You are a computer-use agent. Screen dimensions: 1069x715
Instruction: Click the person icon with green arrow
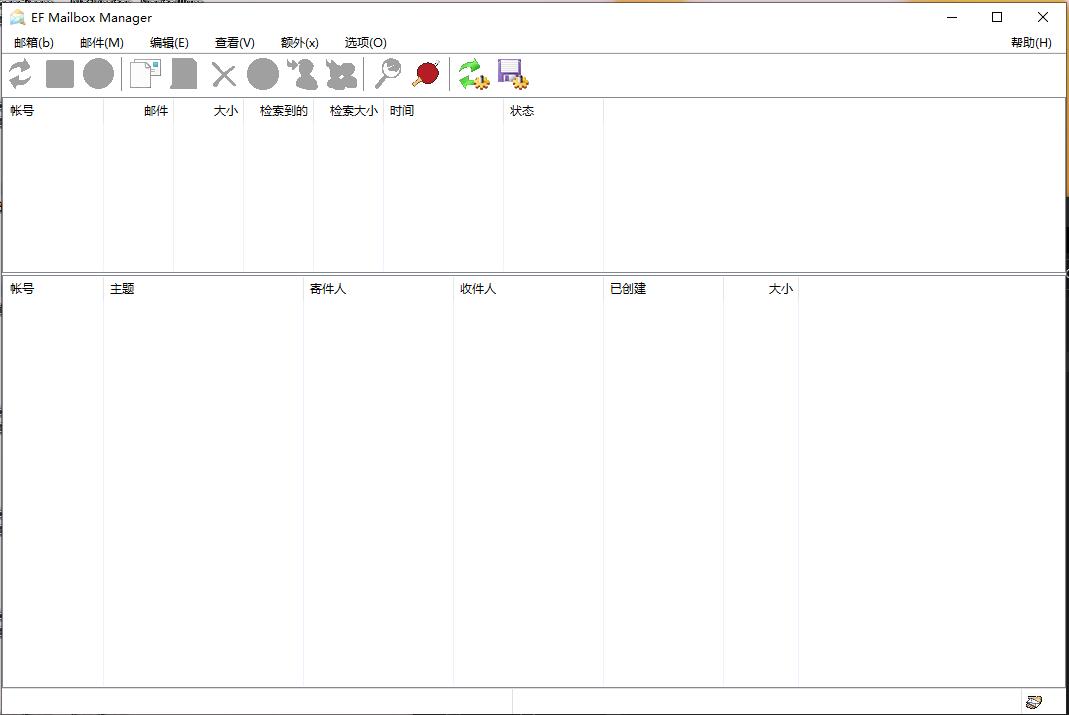pos(301,74)
